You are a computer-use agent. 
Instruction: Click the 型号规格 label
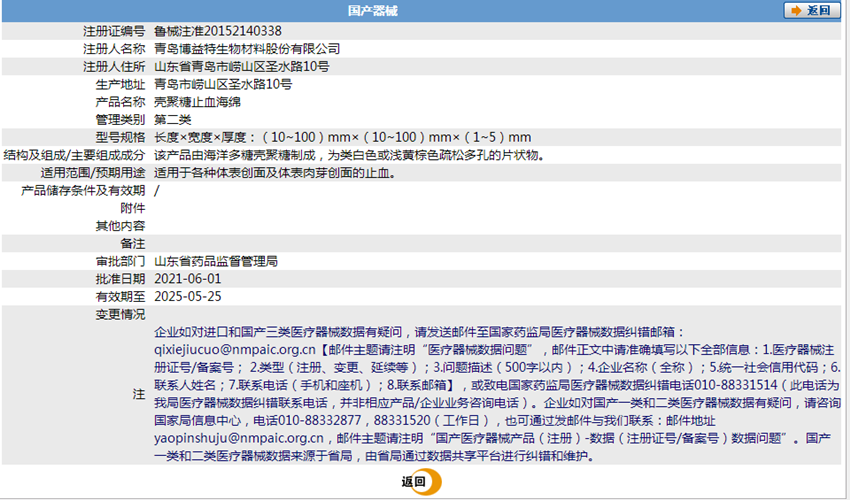120,137
